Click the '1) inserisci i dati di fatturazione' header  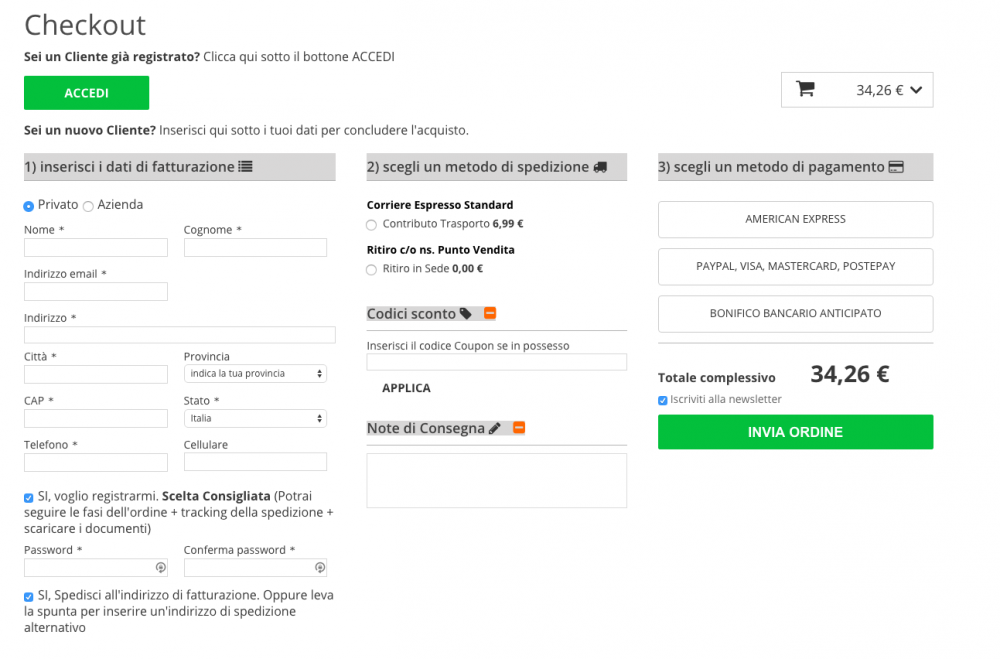point(180,167)
